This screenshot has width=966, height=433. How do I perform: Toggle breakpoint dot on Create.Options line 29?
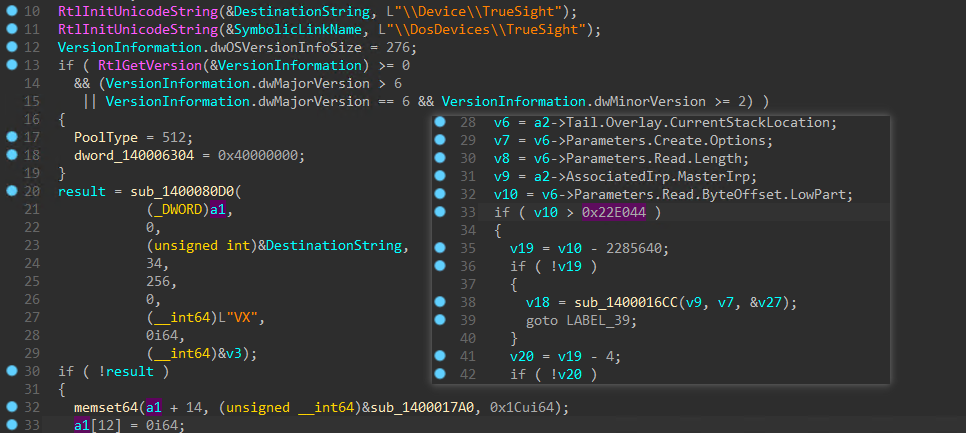tap(440, 140)
